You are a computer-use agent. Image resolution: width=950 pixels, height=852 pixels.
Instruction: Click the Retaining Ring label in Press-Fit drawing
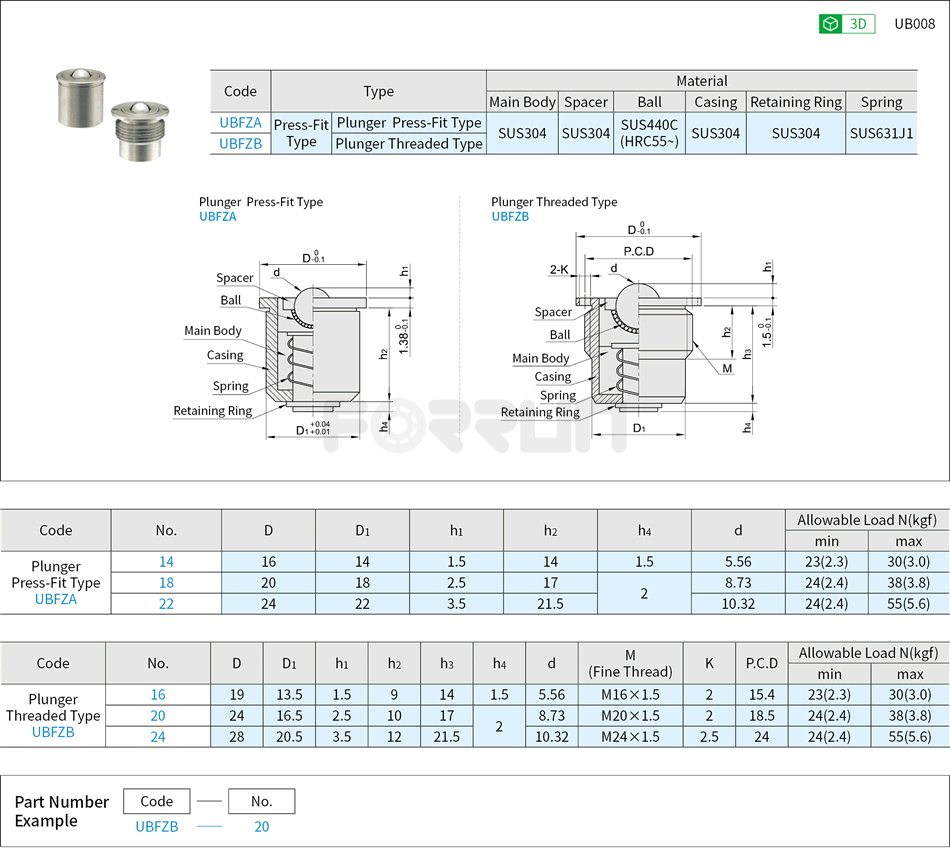(x=213, y=411)
